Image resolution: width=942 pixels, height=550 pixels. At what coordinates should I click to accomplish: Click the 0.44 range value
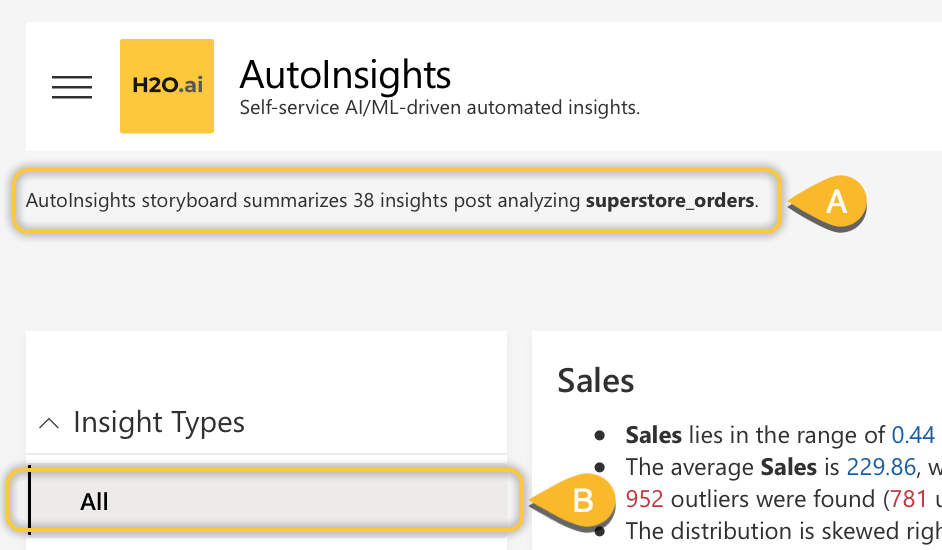(x=912, y=435)
